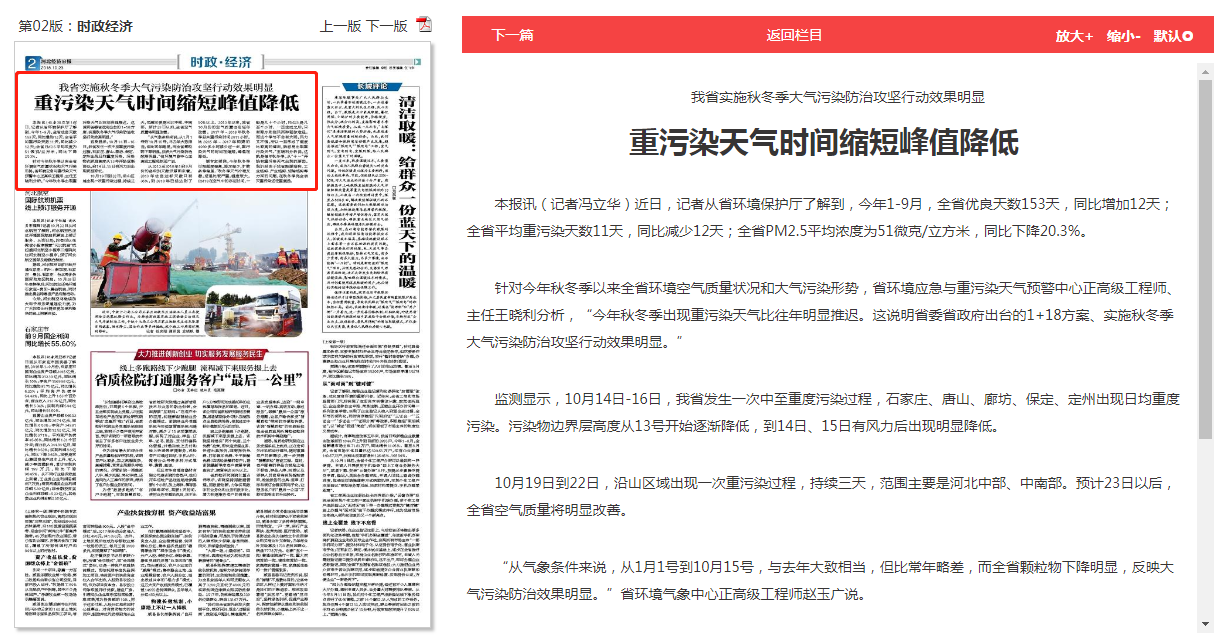This screenshot has width=1228, height=644.
Task: Shrink text with 缩小-
Action: coord(1124,36)
